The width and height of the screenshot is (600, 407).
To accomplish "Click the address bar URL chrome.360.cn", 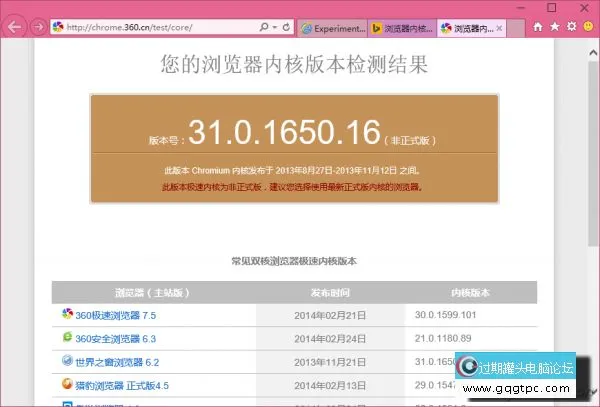I will pos(129,28).
